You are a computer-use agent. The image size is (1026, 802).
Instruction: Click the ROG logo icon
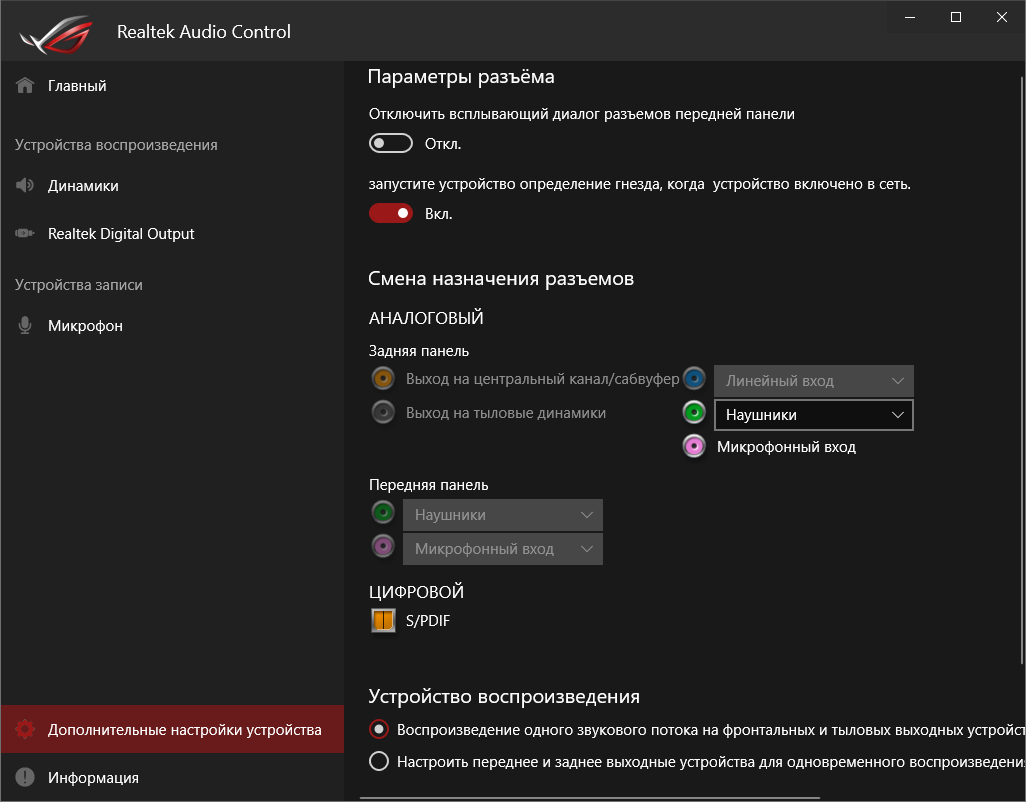pyautogui.click(x=54, y=33)
